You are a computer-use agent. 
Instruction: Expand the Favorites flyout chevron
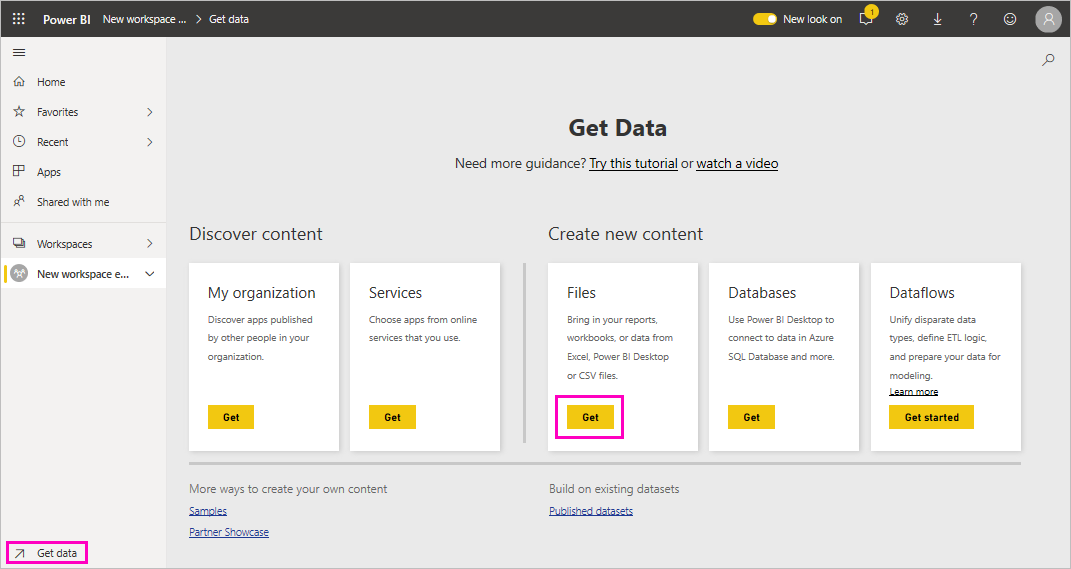click(150, 112)
